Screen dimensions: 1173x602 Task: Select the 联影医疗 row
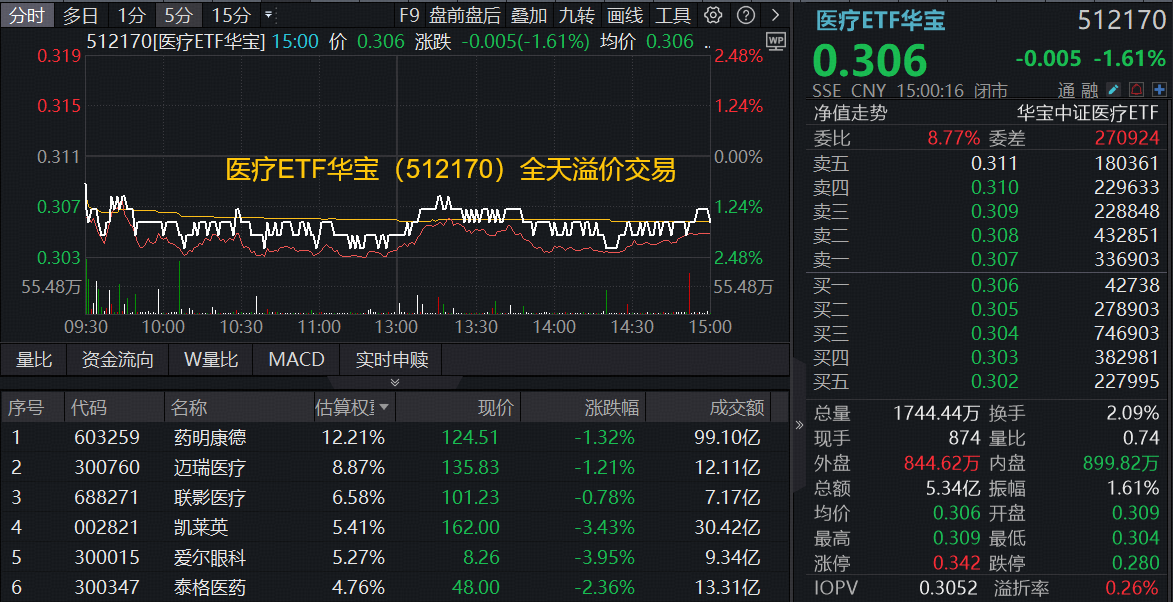pyautogui.click(x=395, y=497)
